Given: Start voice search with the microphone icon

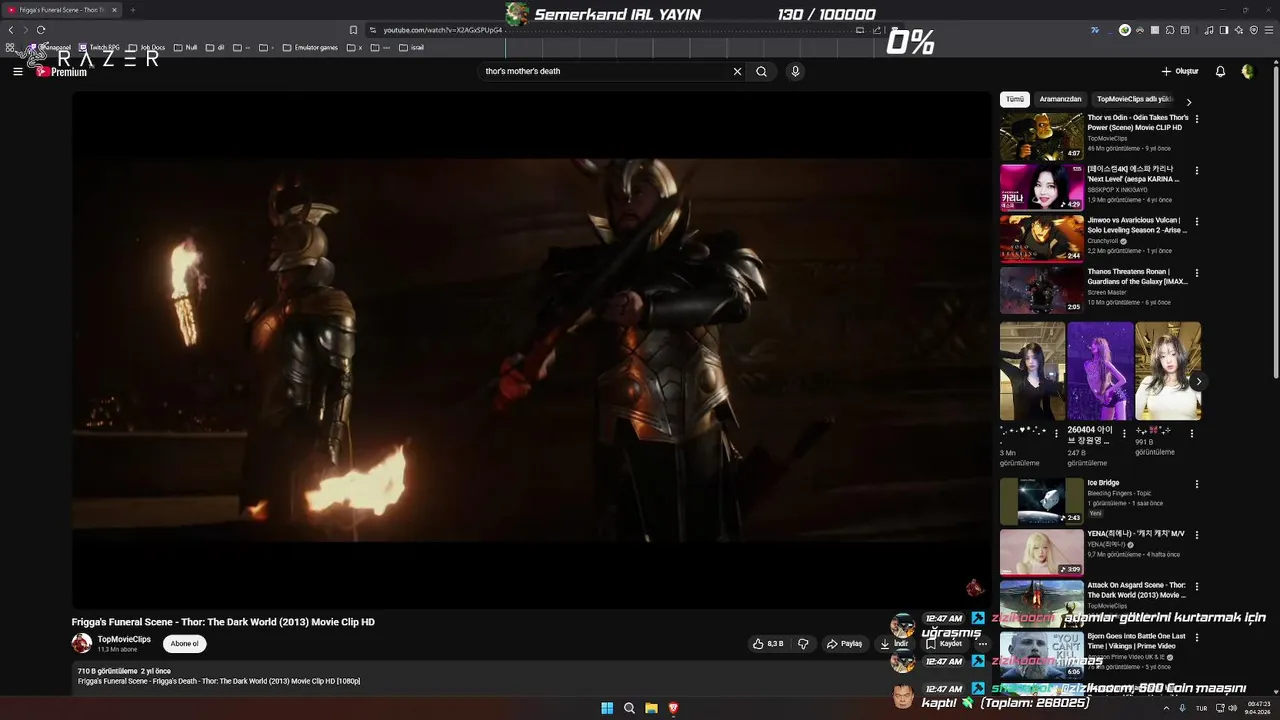Looking at the screenshot, I should coord(795,71).
